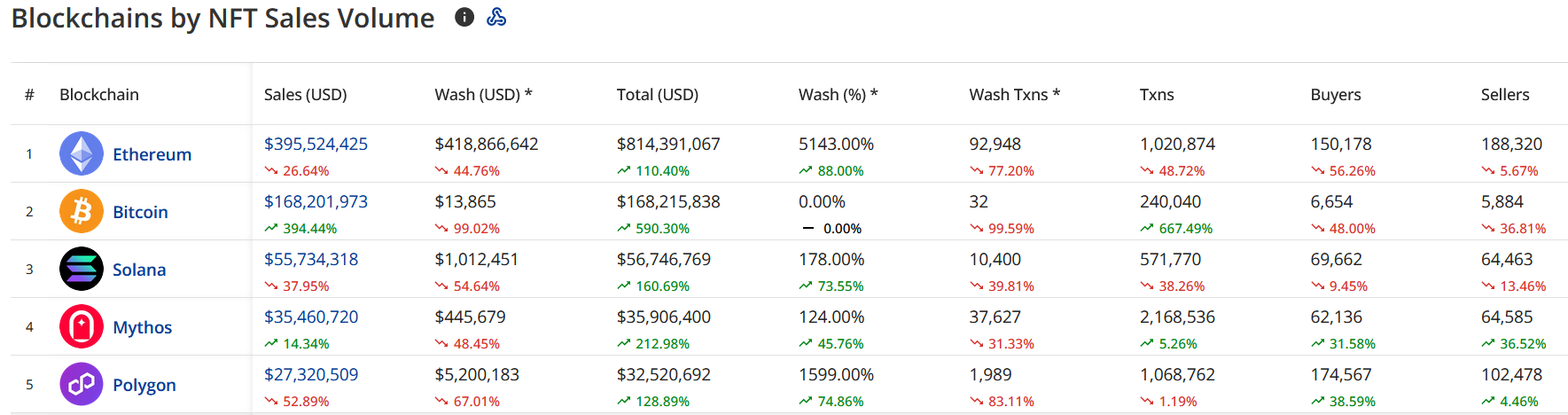The image size is (1568, 415).
Task: Select Solana wash txns 10,400
Action: pyautogui.click(x=995, y=259)
